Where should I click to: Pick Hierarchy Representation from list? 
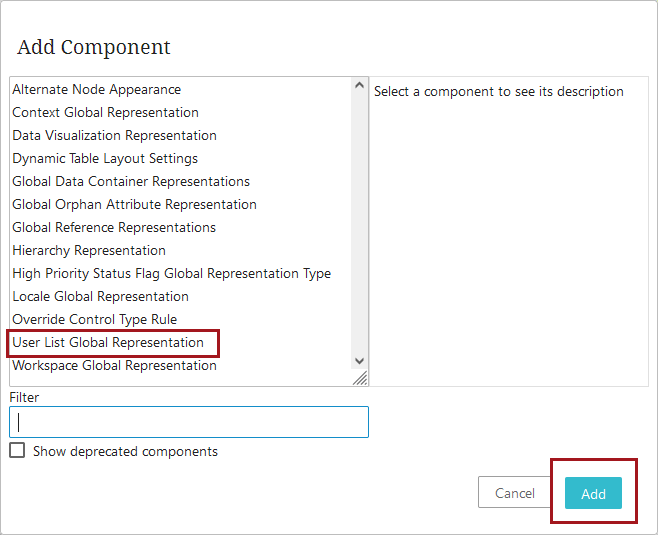[x=89, y=251]
